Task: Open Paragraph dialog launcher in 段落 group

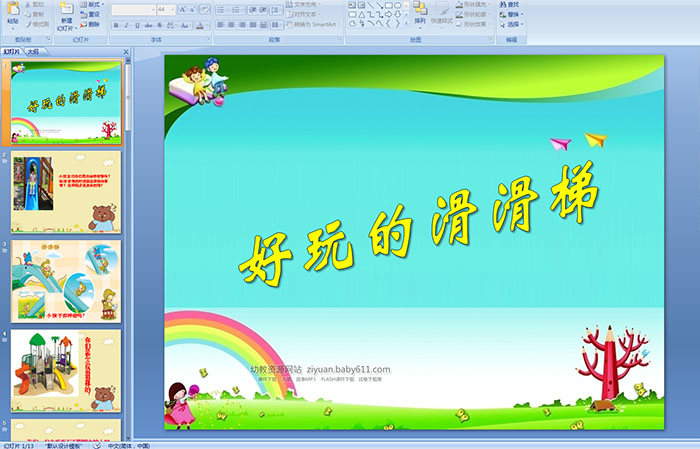Action: pyautogui.click(x=340, y=39)
